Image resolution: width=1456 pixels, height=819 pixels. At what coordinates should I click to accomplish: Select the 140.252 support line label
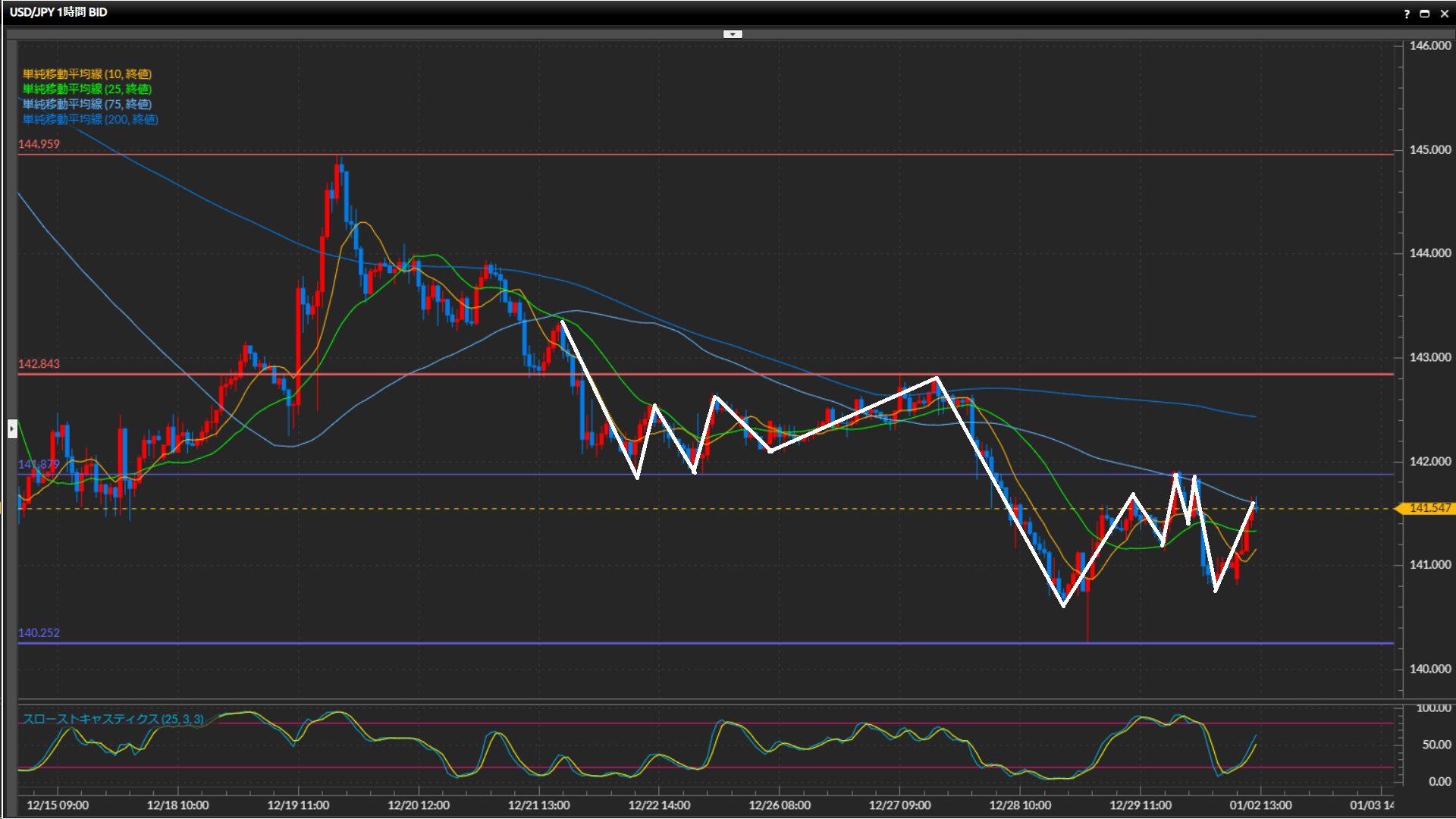pos(39,632)
